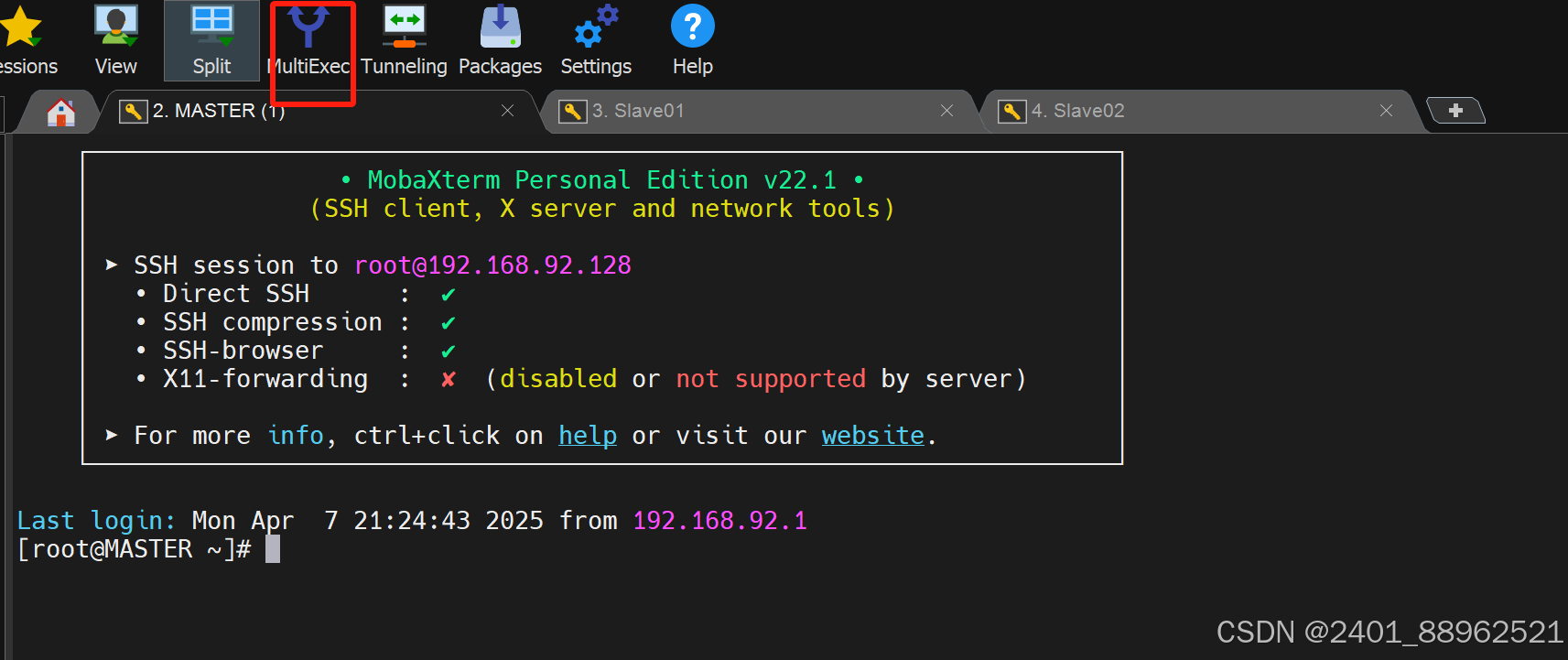Click the MobaXterm Personal Edition v22.1 title
This screenshot has height=660, width=1568.
click(602, 180)
